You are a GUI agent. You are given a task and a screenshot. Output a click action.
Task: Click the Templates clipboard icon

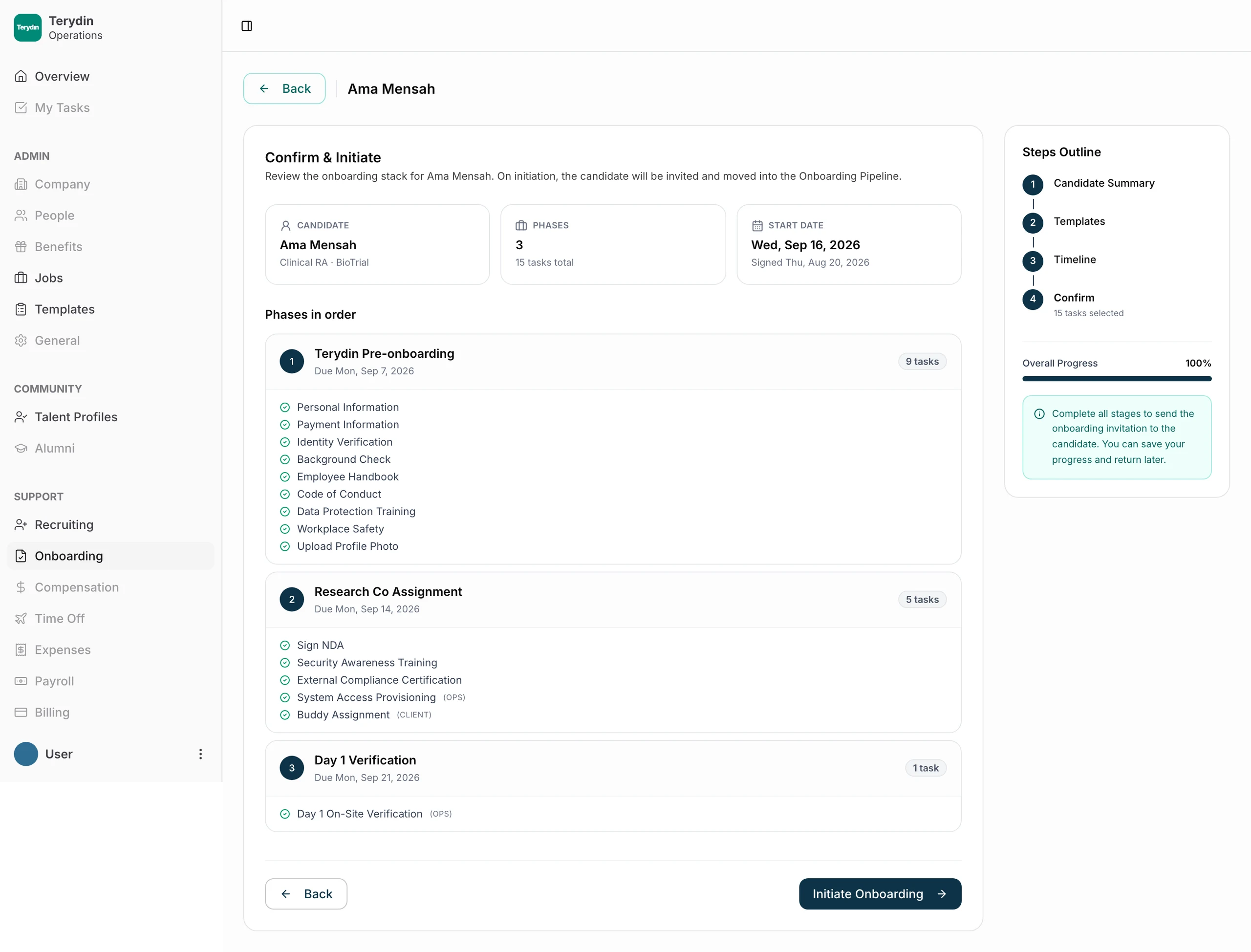click(21, 309)
